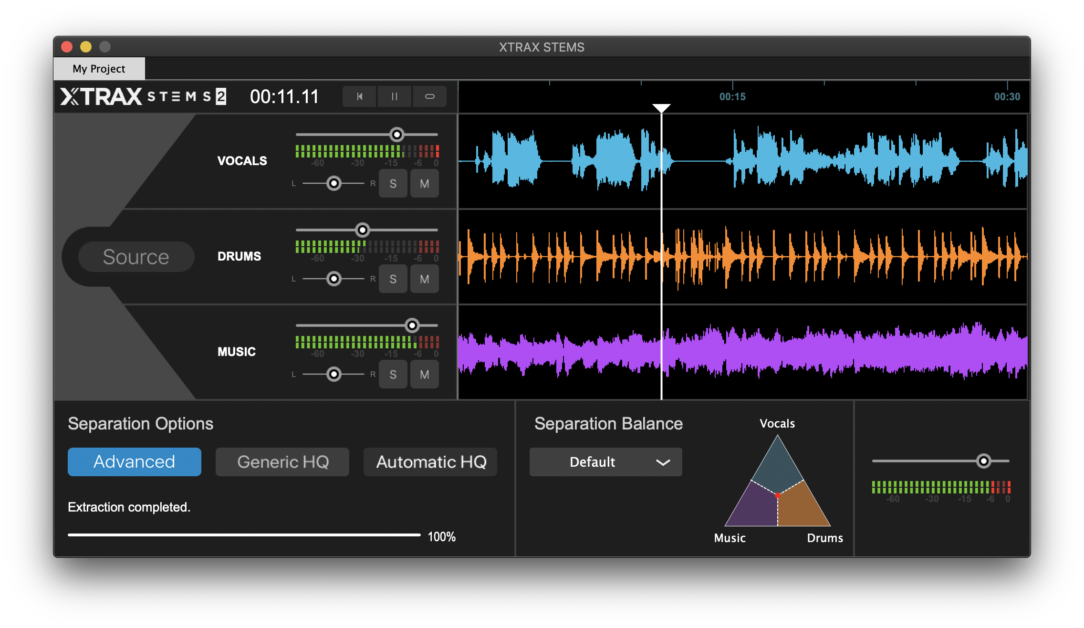Click the Music level meter
This screenshot has width=1084, height=628.
367,342
